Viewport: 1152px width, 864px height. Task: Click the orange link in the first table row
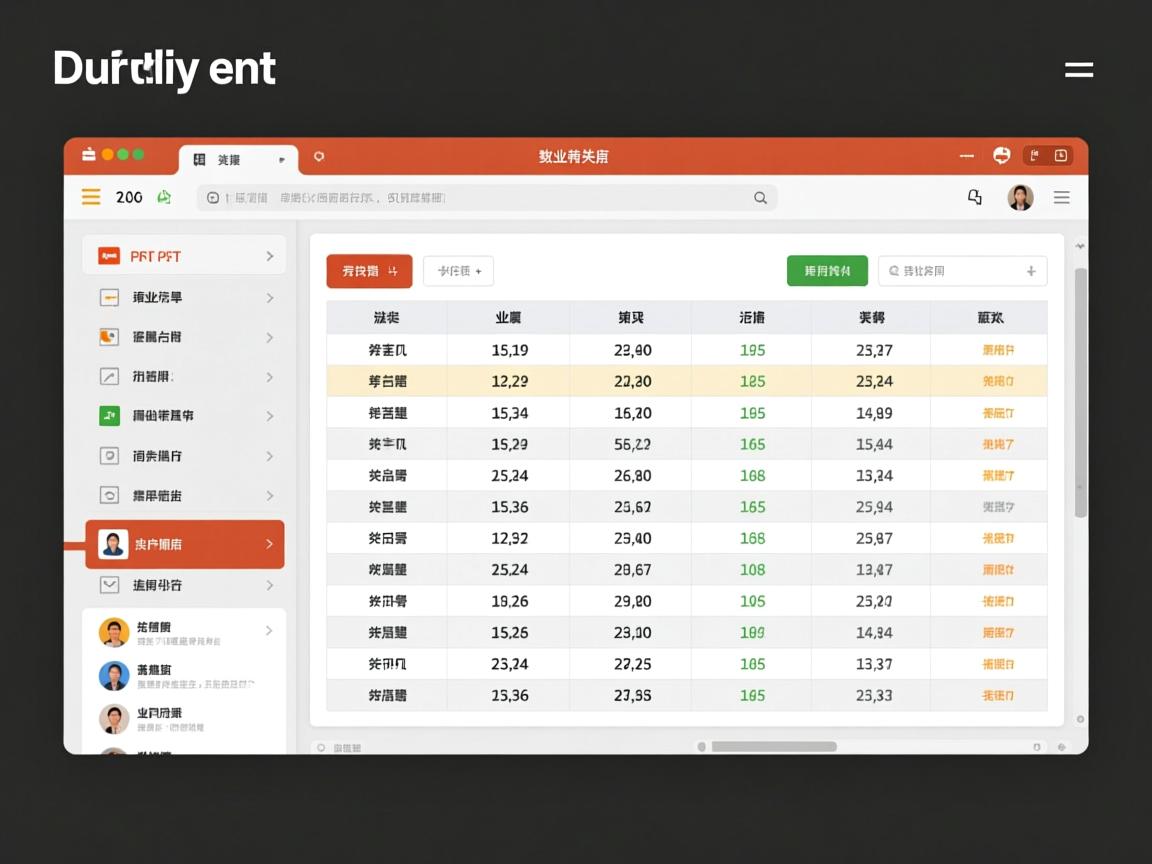click(x=998, y=350)
